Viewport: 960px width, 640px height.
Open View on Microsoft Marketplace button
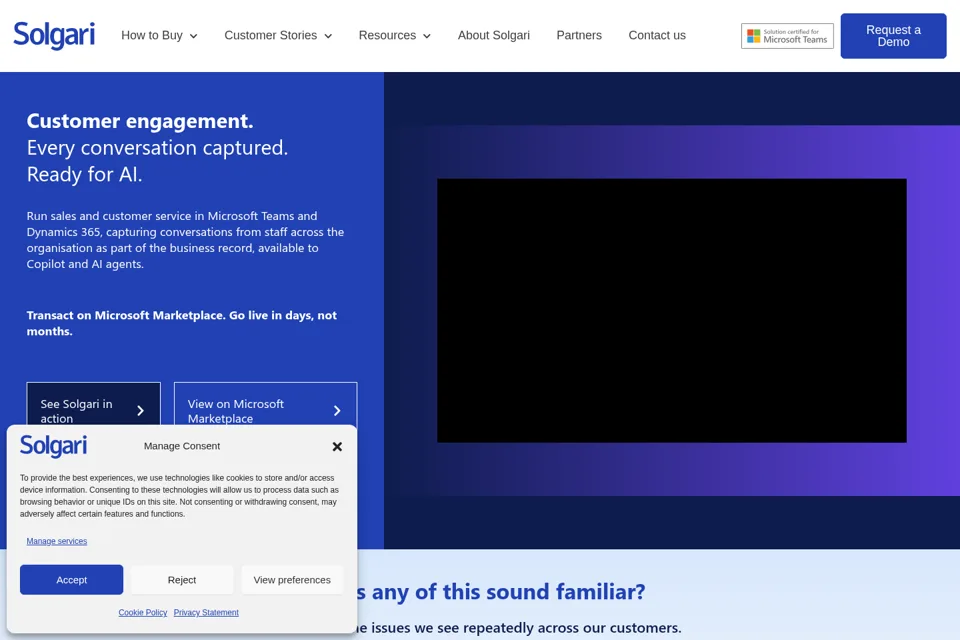pyautogui.click(x=265, y=404)
